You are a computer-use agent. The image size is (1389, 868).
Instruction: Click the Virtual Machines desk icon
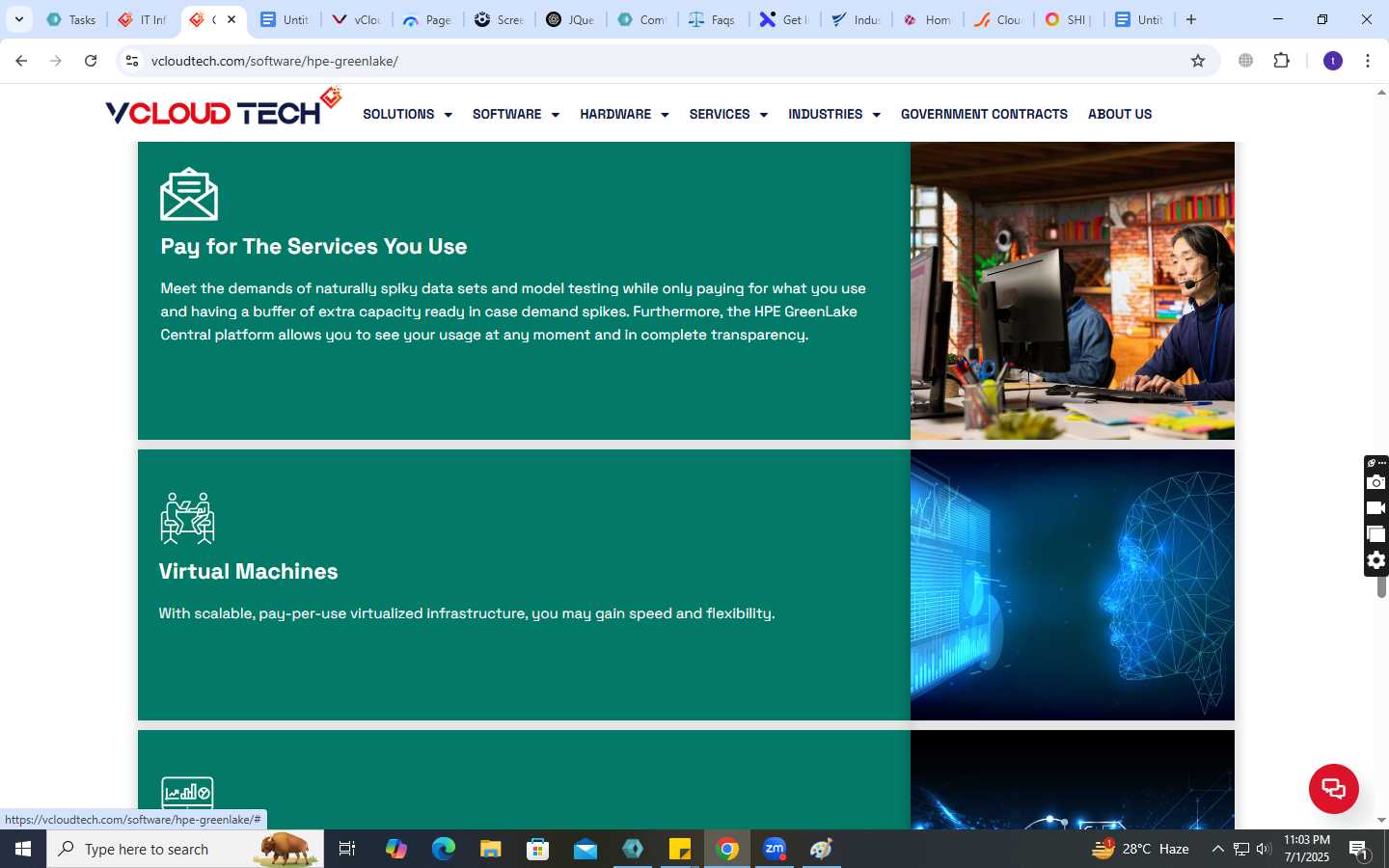coord(187,519)
